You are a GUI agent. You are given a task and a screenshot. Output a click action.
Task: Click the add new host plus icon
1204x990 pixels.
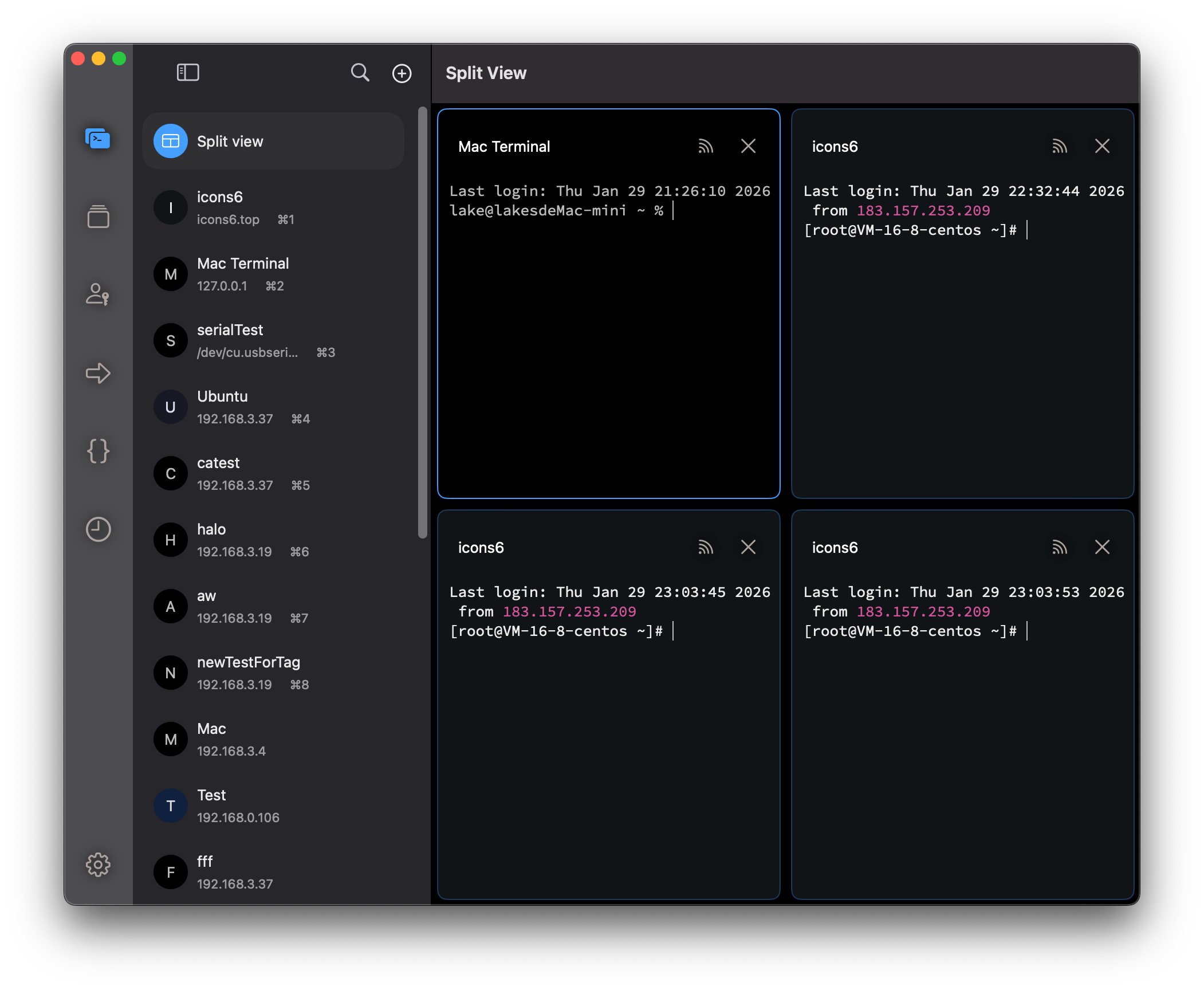[x=402, y=73]
